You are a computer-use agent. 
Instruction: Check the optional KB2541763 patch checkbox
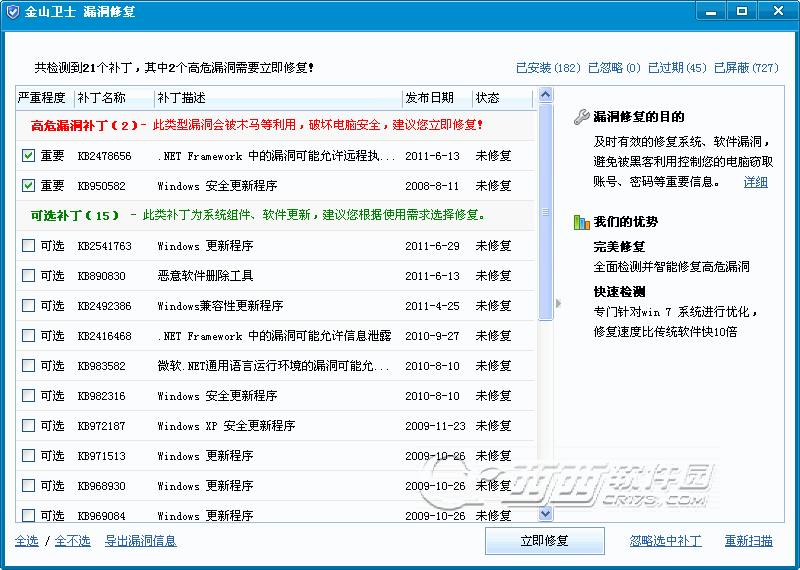point(28,246)
